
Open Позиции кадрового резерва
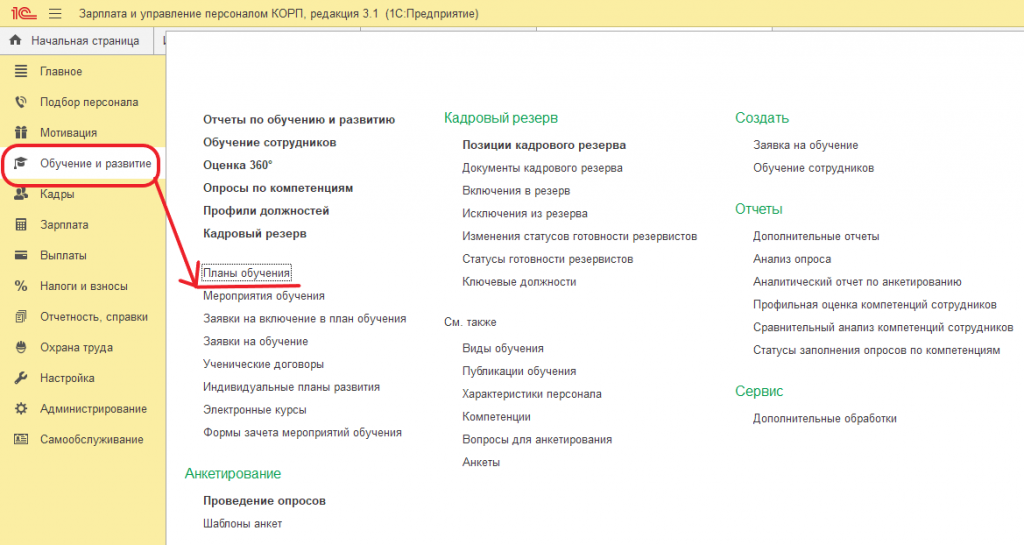pyautogui.click(x=544, y=145)
